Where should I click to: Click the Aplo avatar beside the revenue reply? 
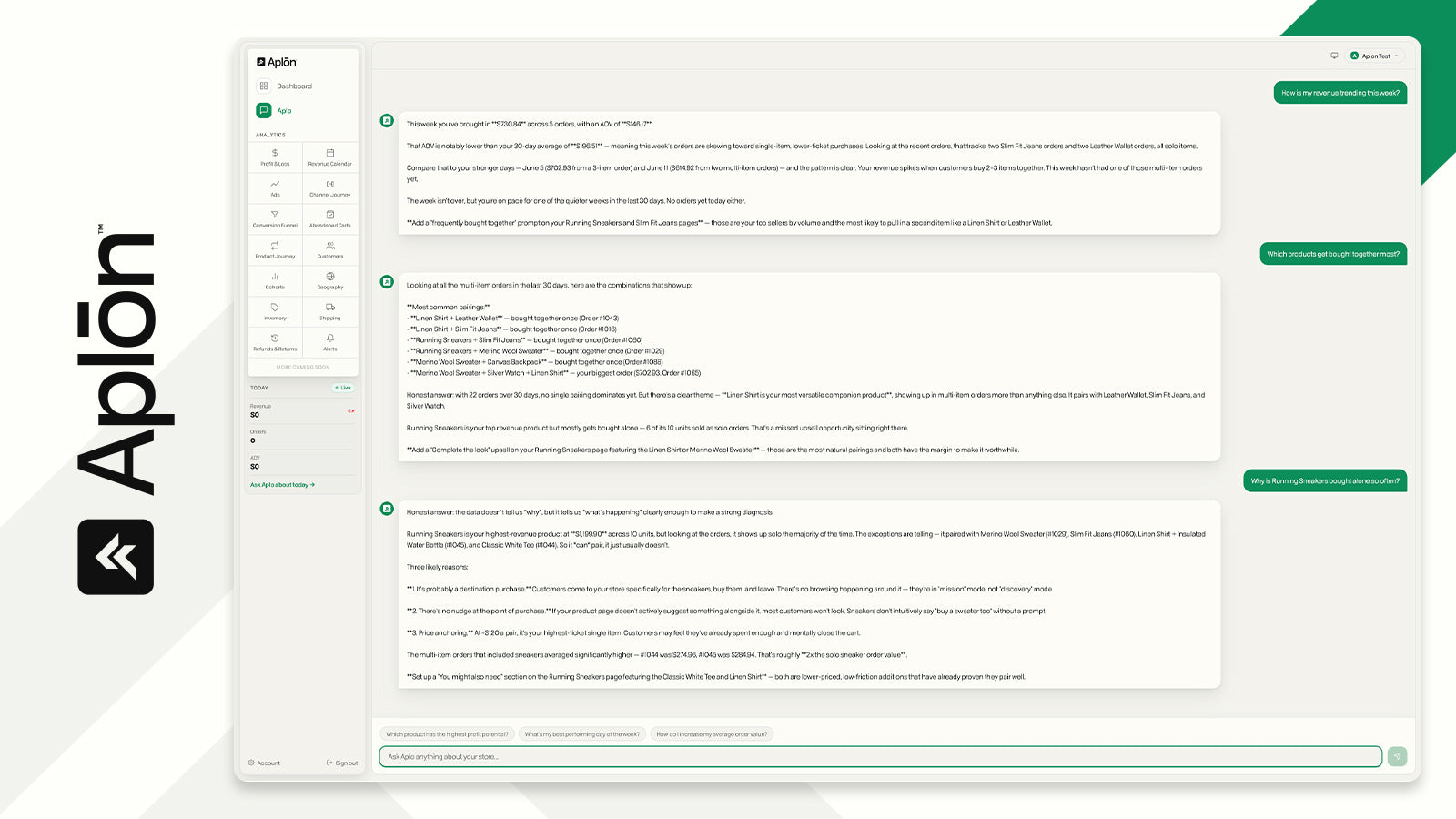(x=387, y=120)
